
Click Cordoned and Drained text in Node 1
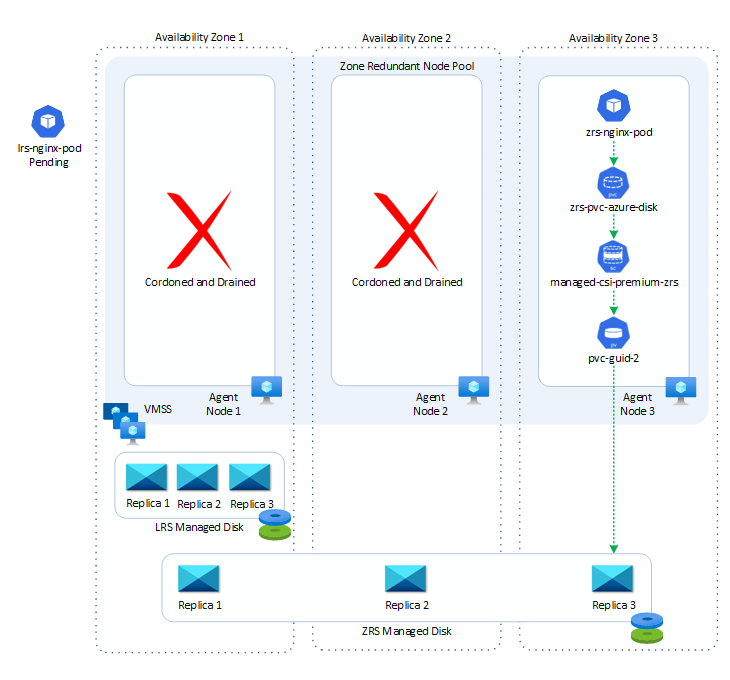[x=200, y=282]
